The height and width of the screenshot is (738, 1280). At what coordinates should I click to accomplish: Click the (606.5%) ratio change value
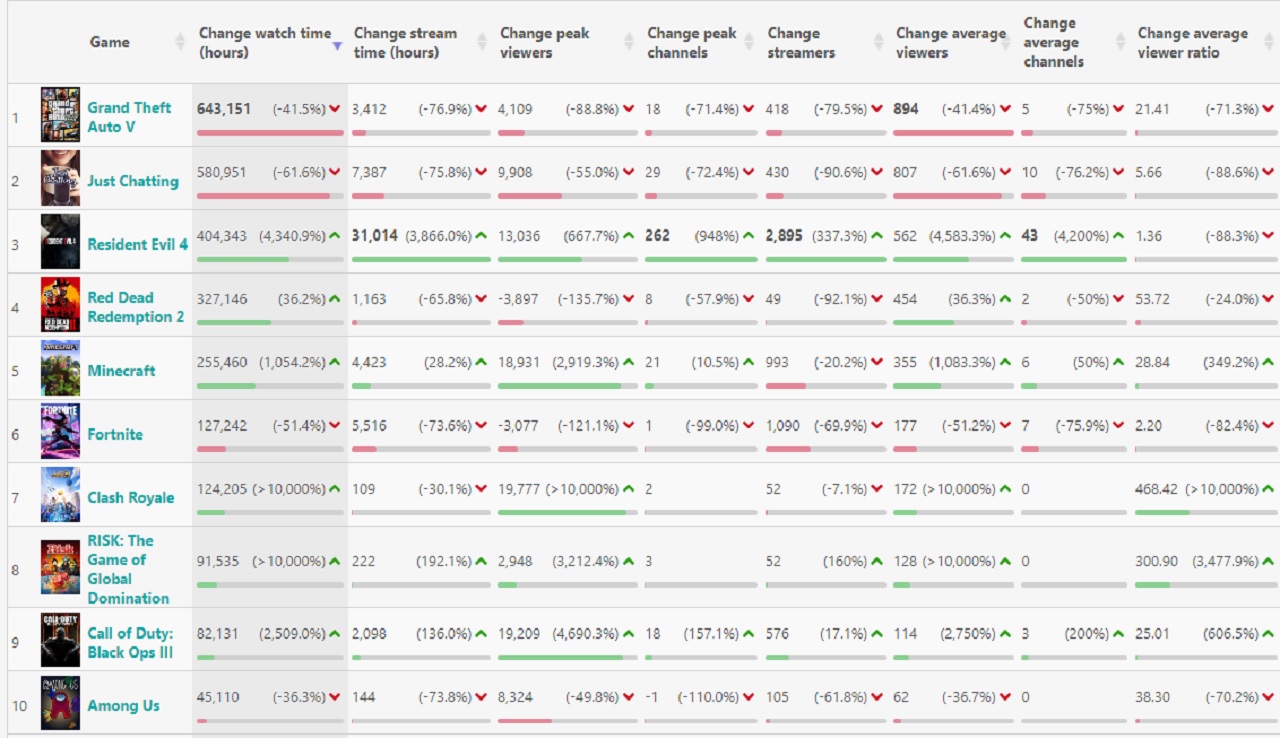pos(1232,634)
